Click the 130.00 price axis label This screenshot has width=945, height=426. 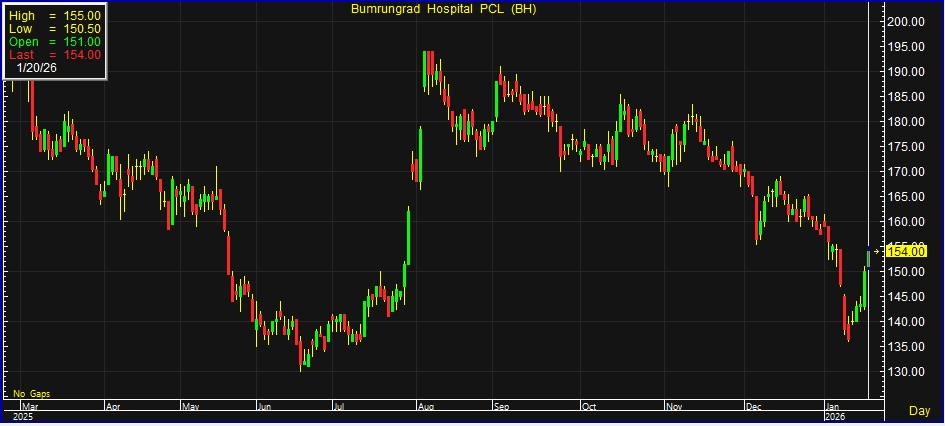pos(905,372)
